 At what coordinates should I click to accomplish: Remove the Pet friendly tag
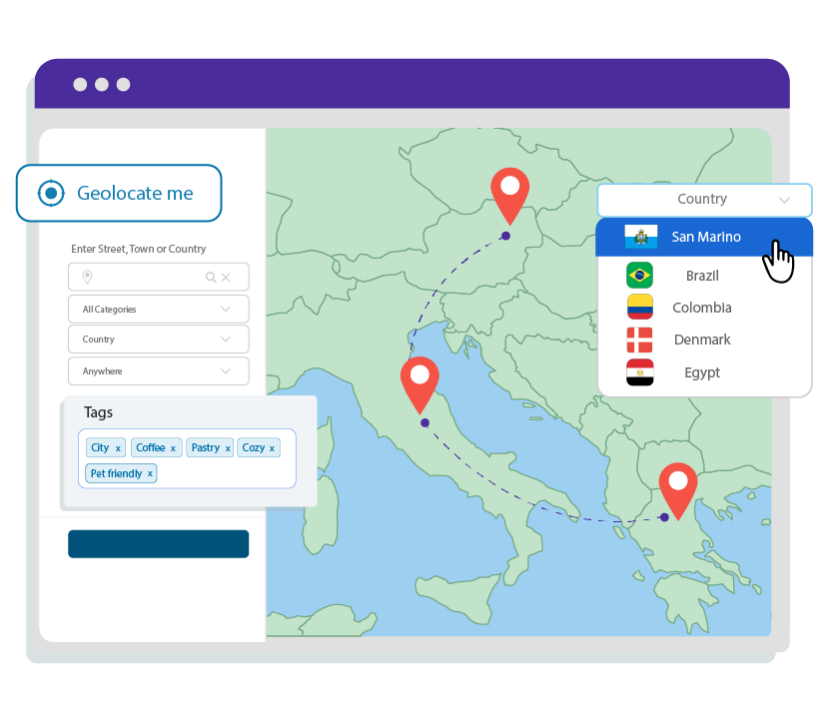pos(150,474)
